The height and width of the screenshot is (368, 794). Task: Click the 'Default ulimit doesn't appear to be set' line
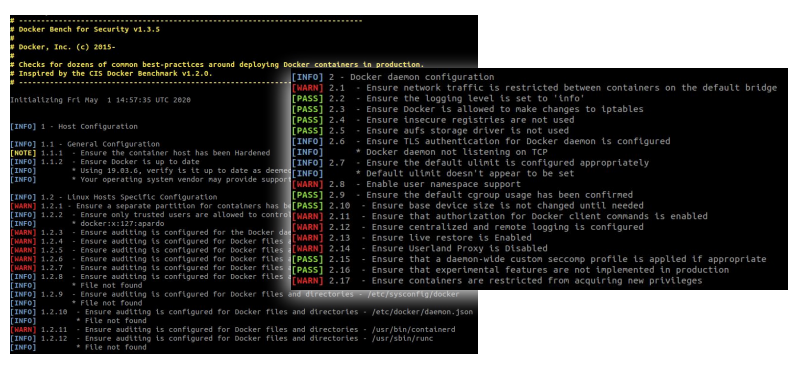point(433,174)
